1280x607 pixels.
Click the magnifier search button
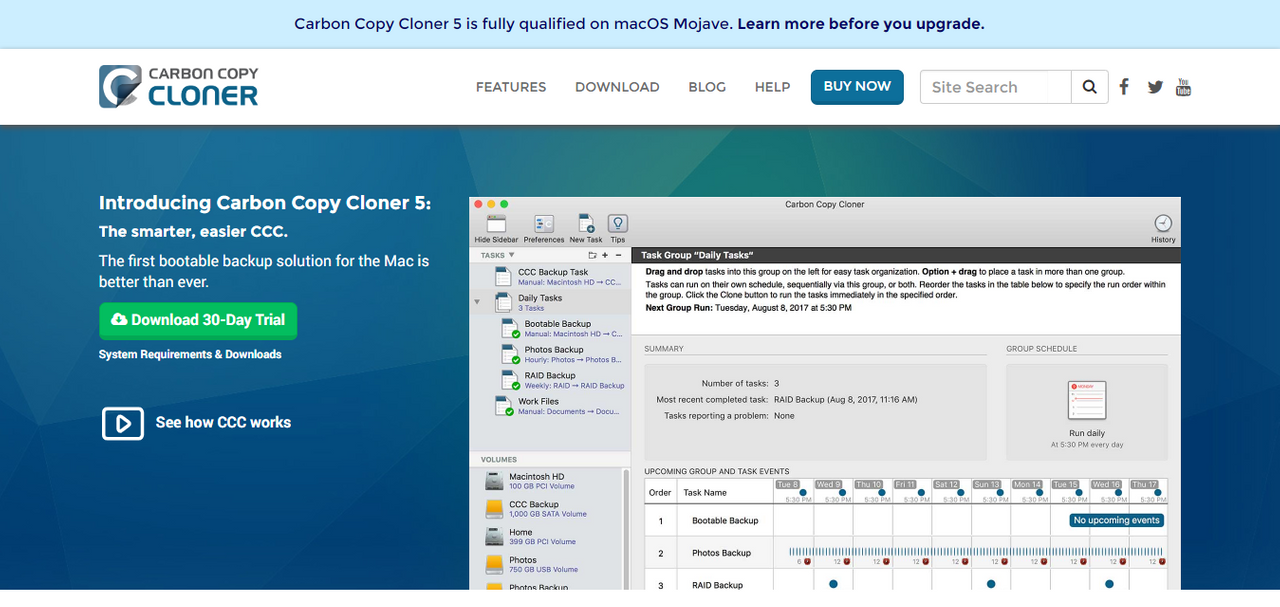point(1089,87)
